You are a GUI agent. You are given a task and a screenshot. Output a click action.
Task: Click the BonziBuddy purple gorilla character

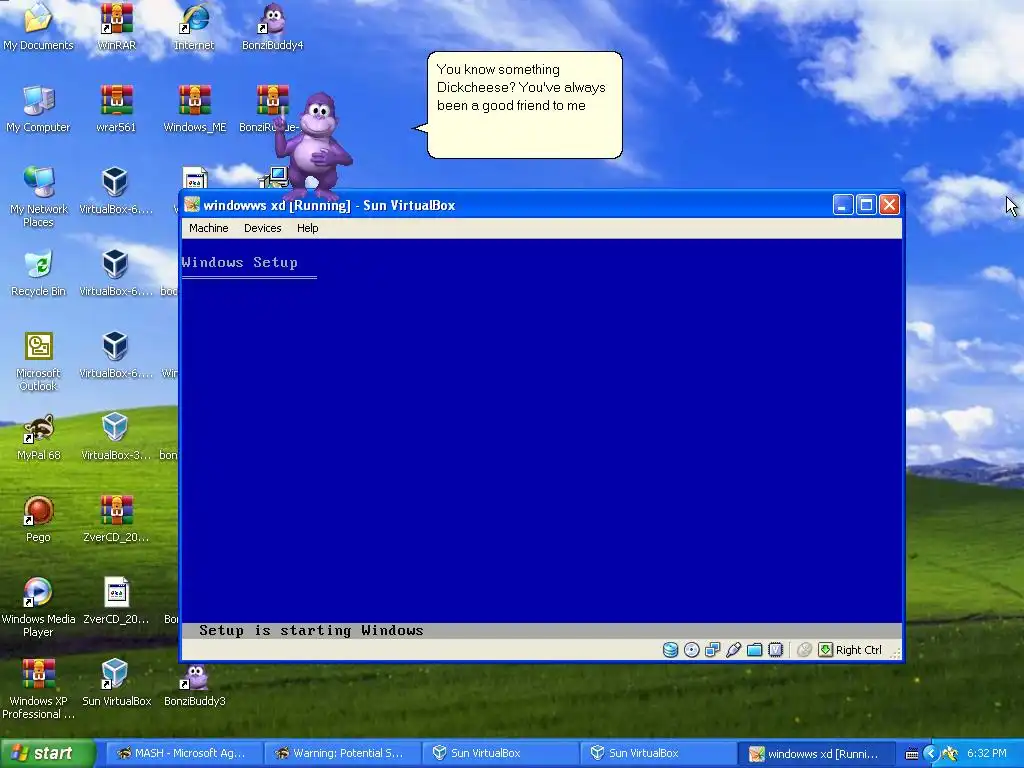click(x=314, y=146)
